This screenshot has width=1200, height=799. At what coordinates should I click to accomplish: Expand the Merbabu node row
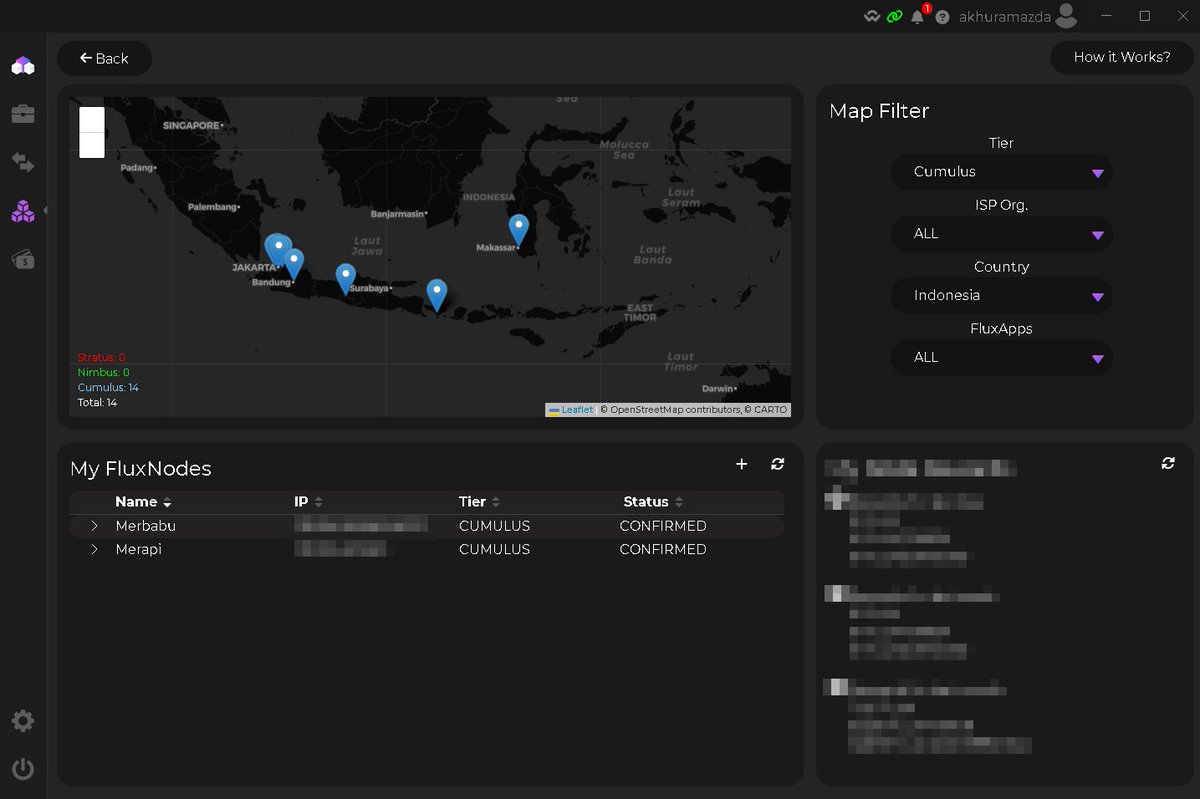pos(94,526)
